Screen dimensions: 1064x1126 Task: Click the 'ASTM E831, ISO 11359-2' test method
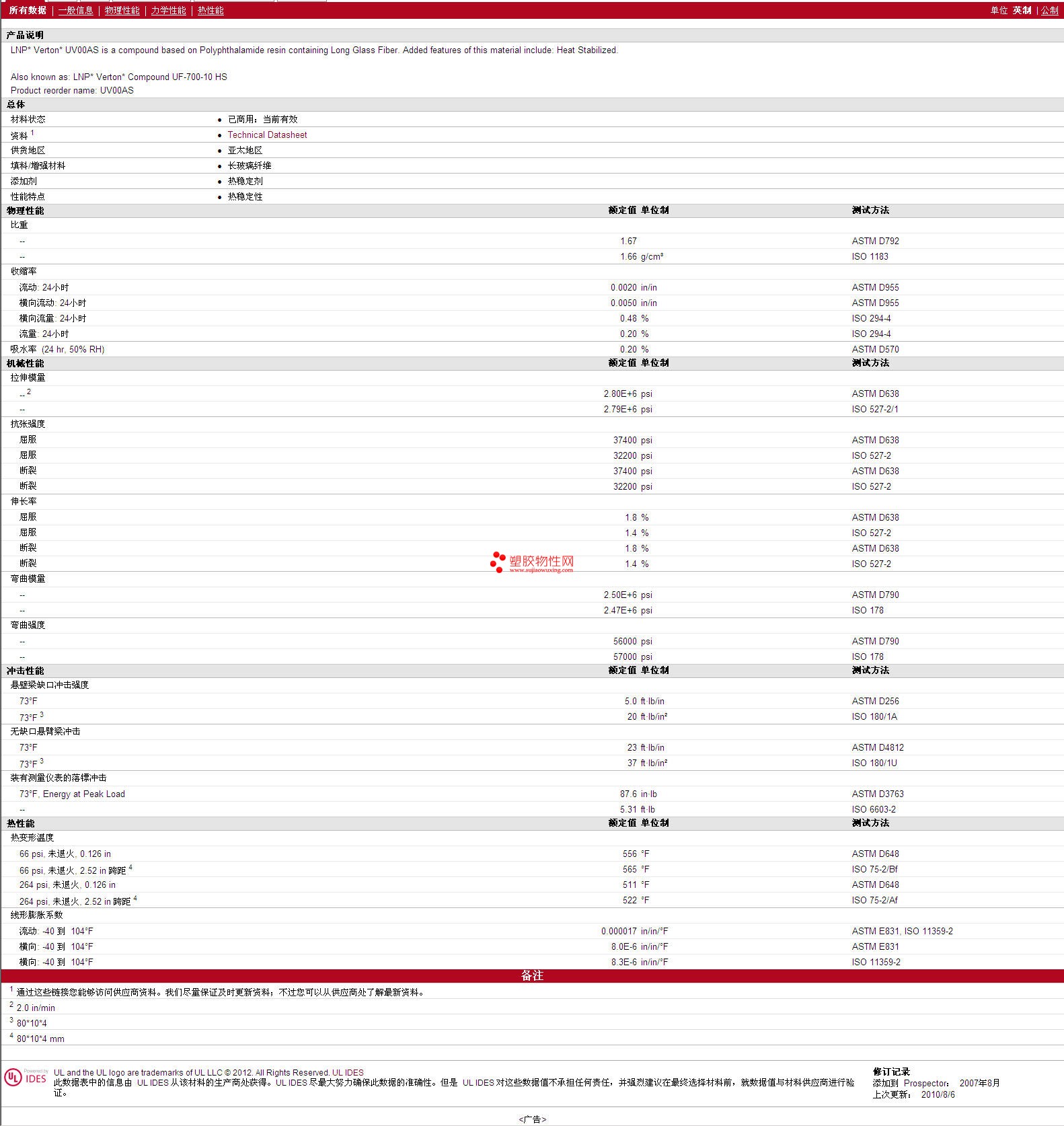pyautogui.click(x=902, y=931)
